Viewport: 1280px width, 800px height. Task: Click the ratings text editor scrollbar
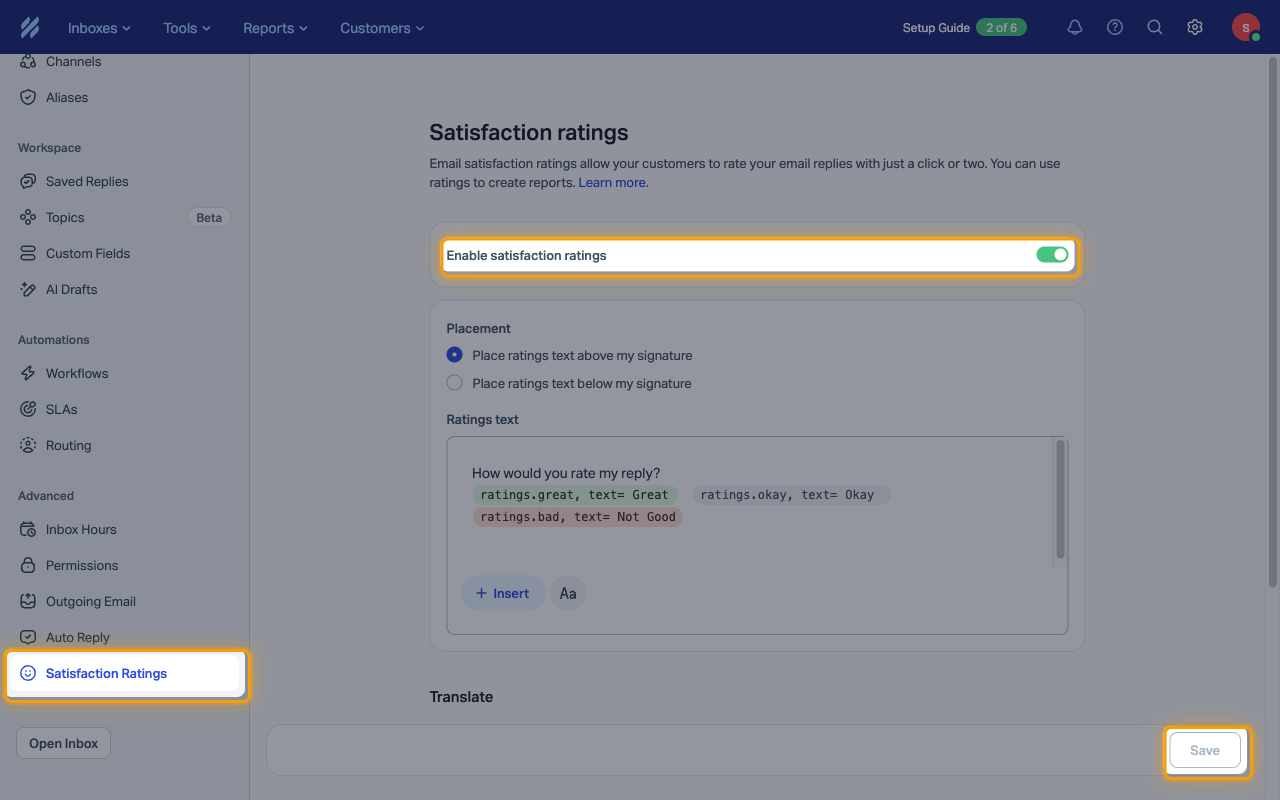pyautogui.click(x=1060, y=500)
